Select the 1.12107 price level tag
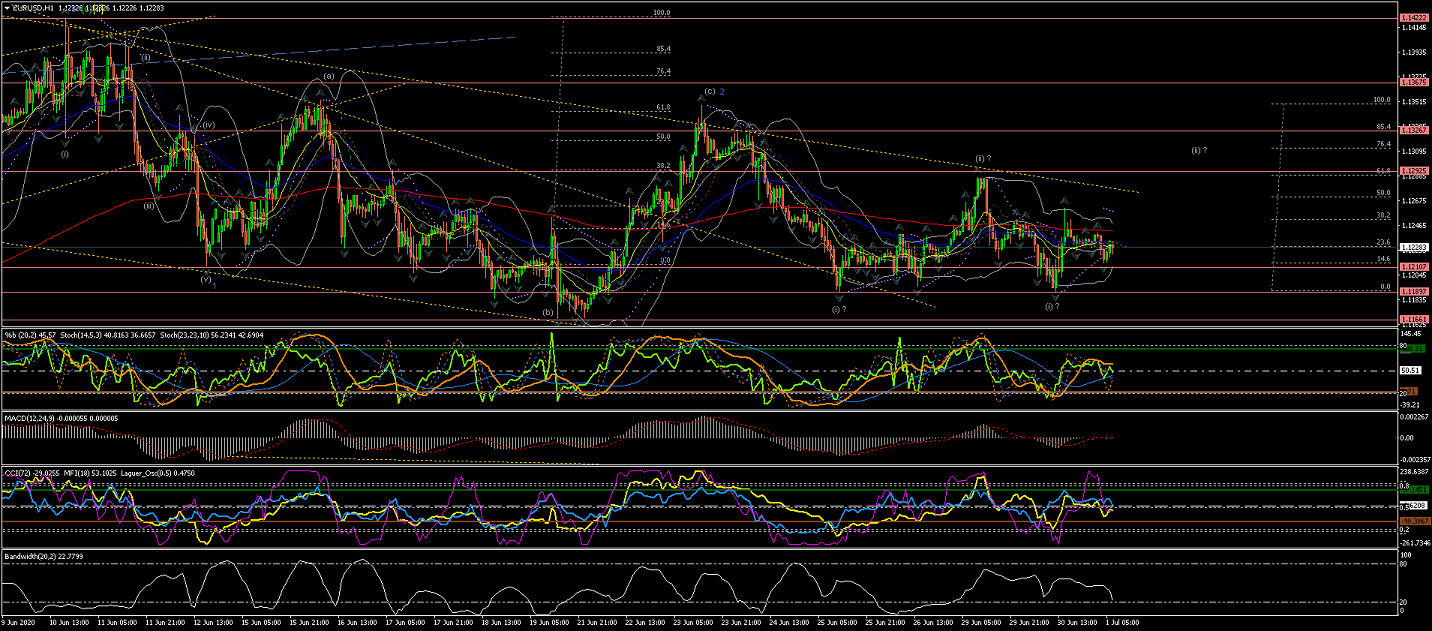This screenshot has width=1432, height=631. point(1413,267)
